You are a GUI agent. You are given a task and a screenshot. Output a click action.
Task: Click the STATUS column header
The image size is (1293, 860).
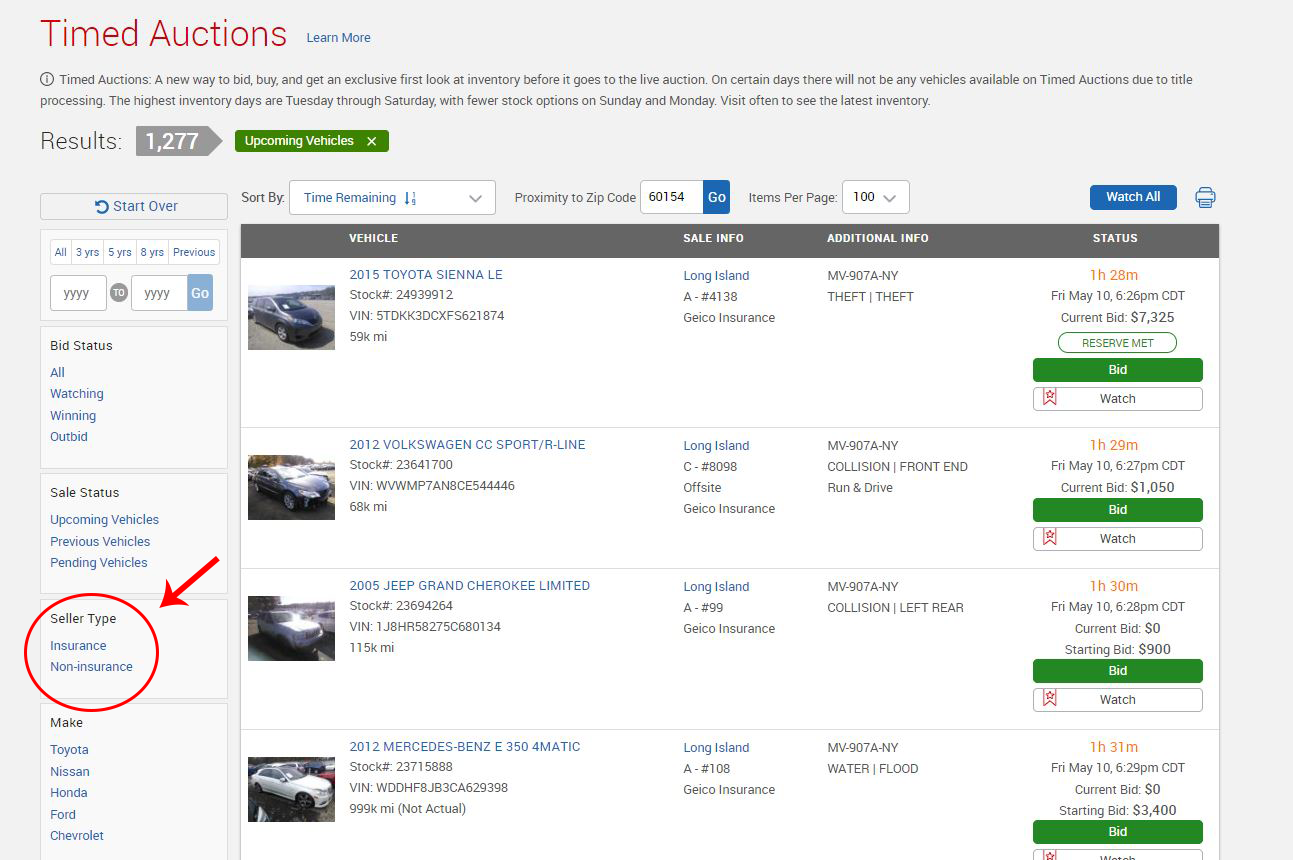(x=1115, y=238)
